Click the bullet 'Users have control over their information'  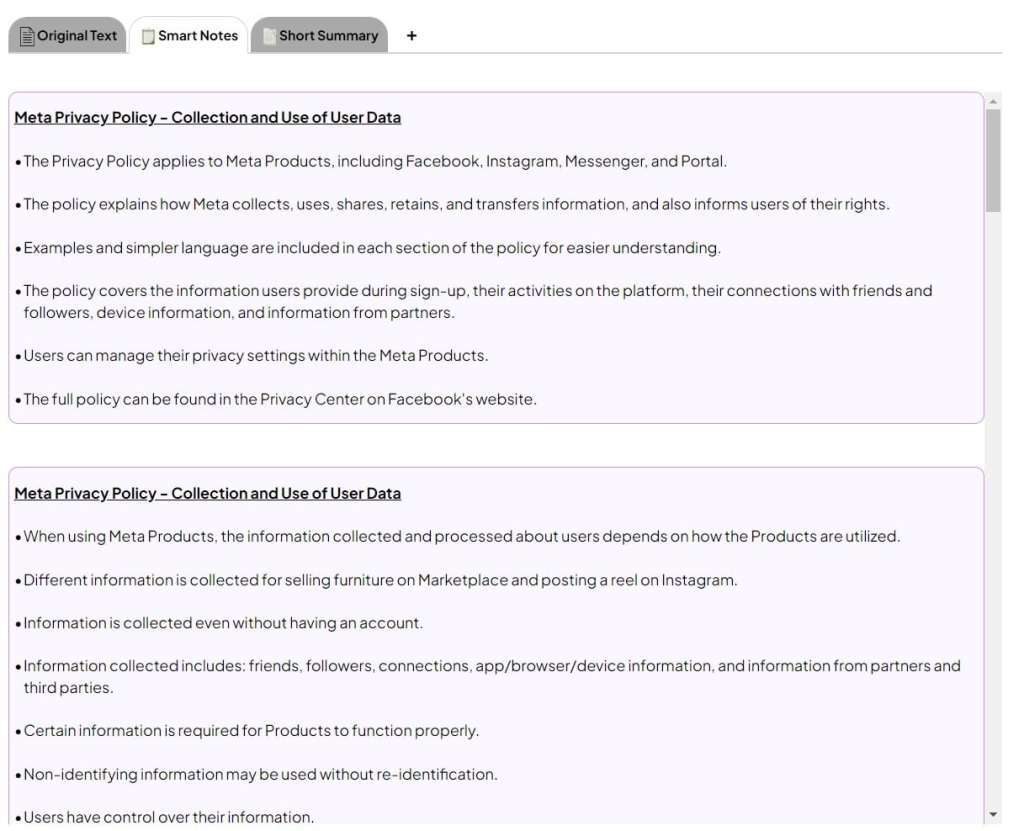168,817
